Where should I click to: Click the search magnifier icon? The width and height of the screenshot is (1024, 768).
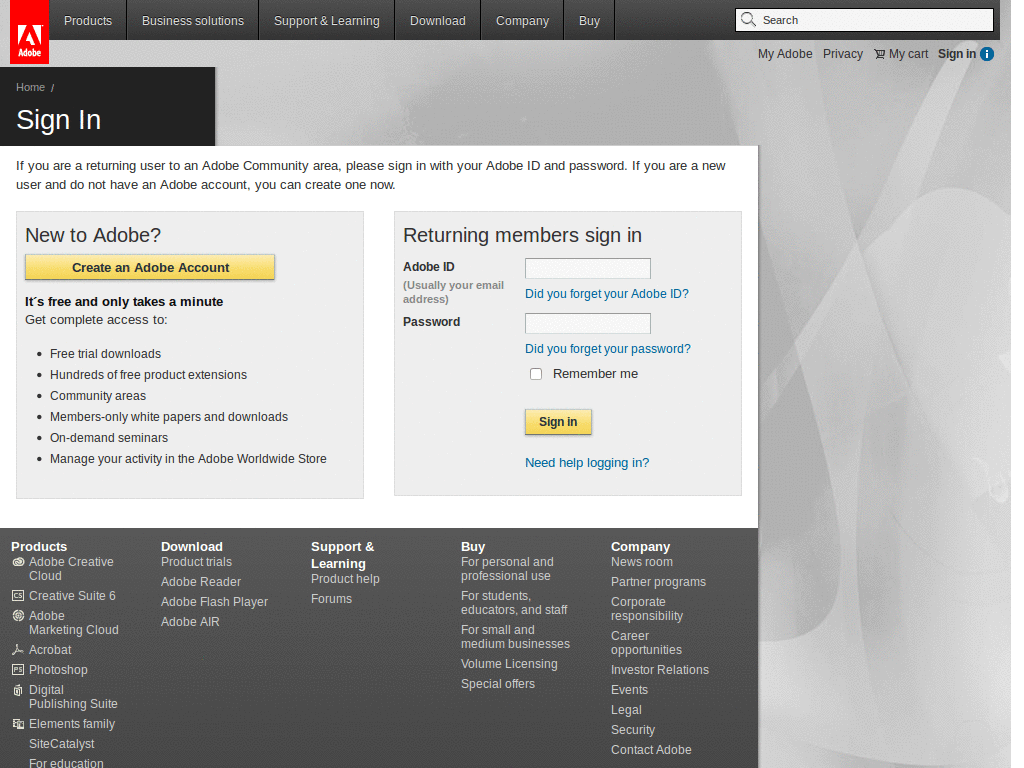pos(748,20)
